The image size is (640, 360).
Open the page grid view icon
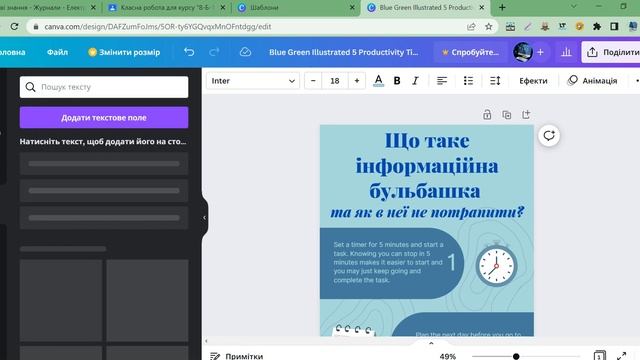point(599,356)
